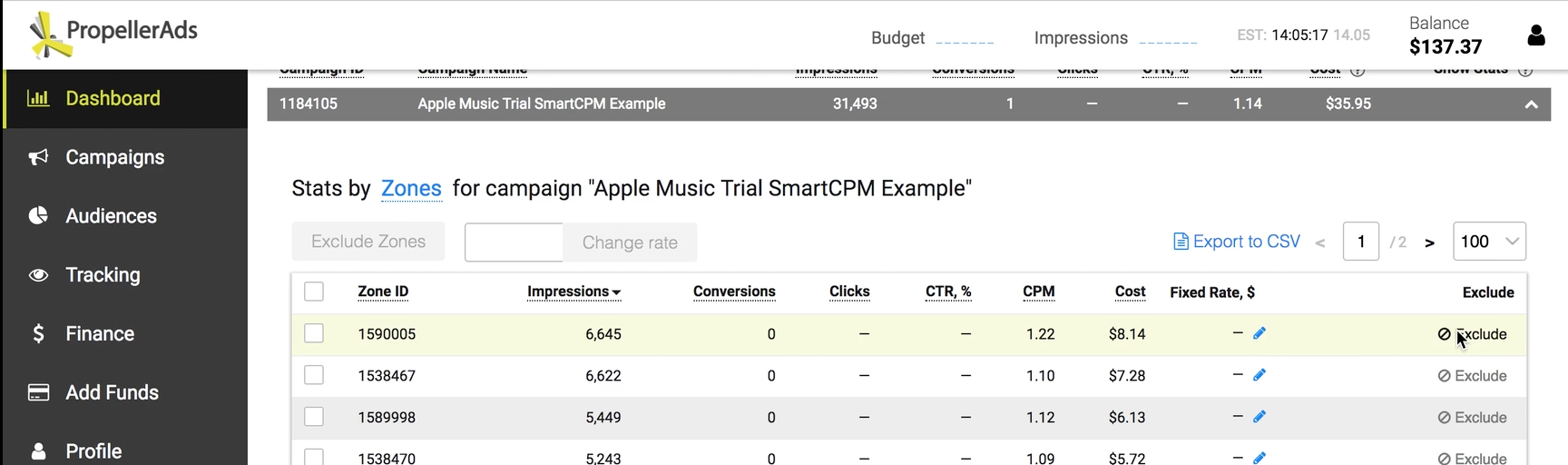Screen dimensions: 1568x465
Task: Click the PropellerAds logo
Action: 113,35
